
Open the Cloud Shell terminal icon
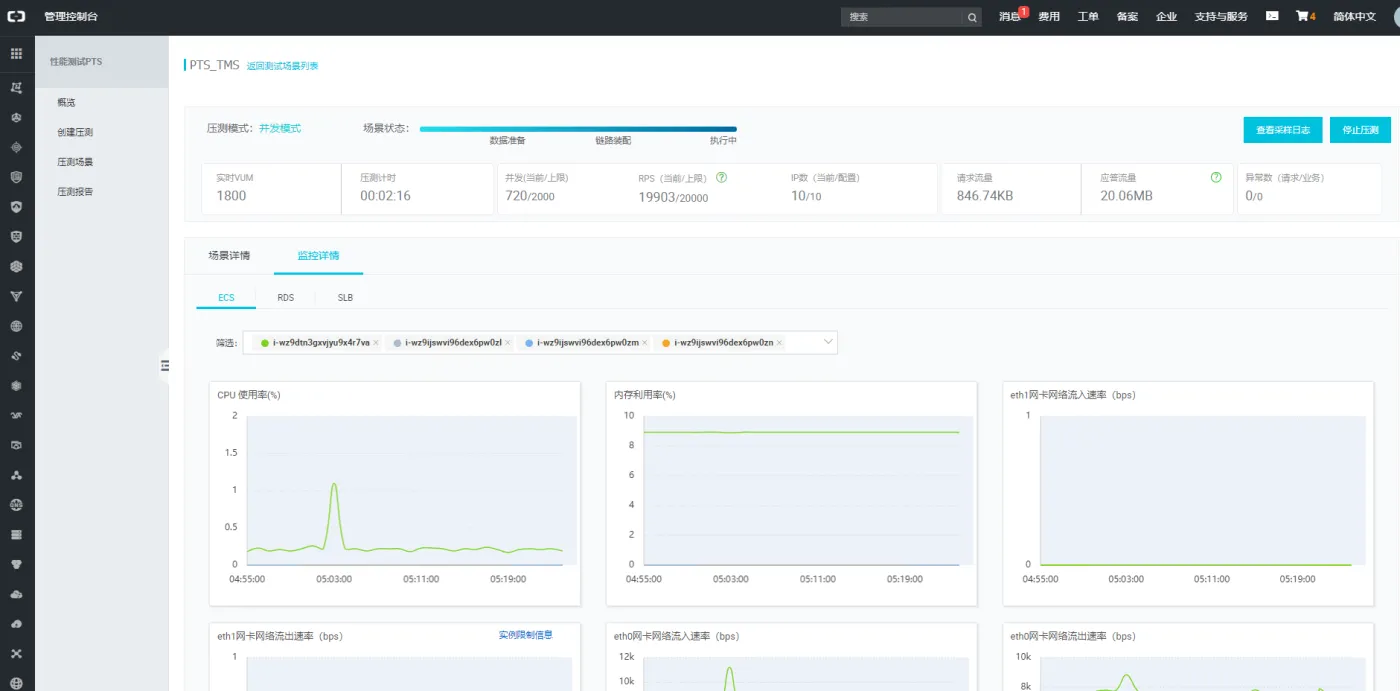point(1271,16)
